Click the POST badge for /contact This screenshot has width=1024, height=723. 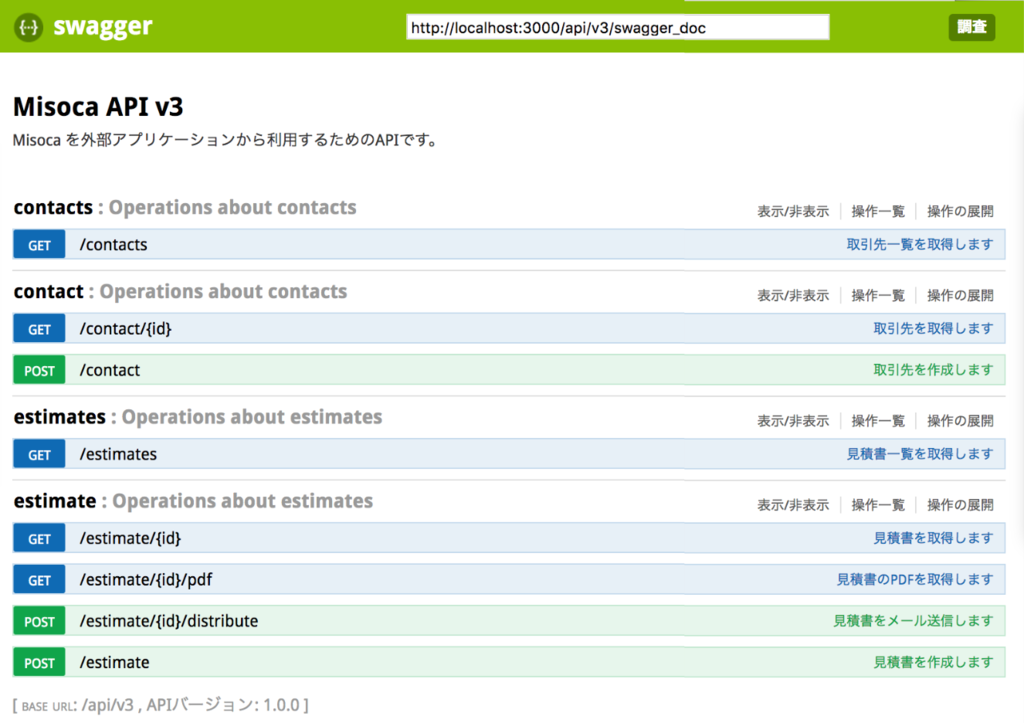pos(39,370)
